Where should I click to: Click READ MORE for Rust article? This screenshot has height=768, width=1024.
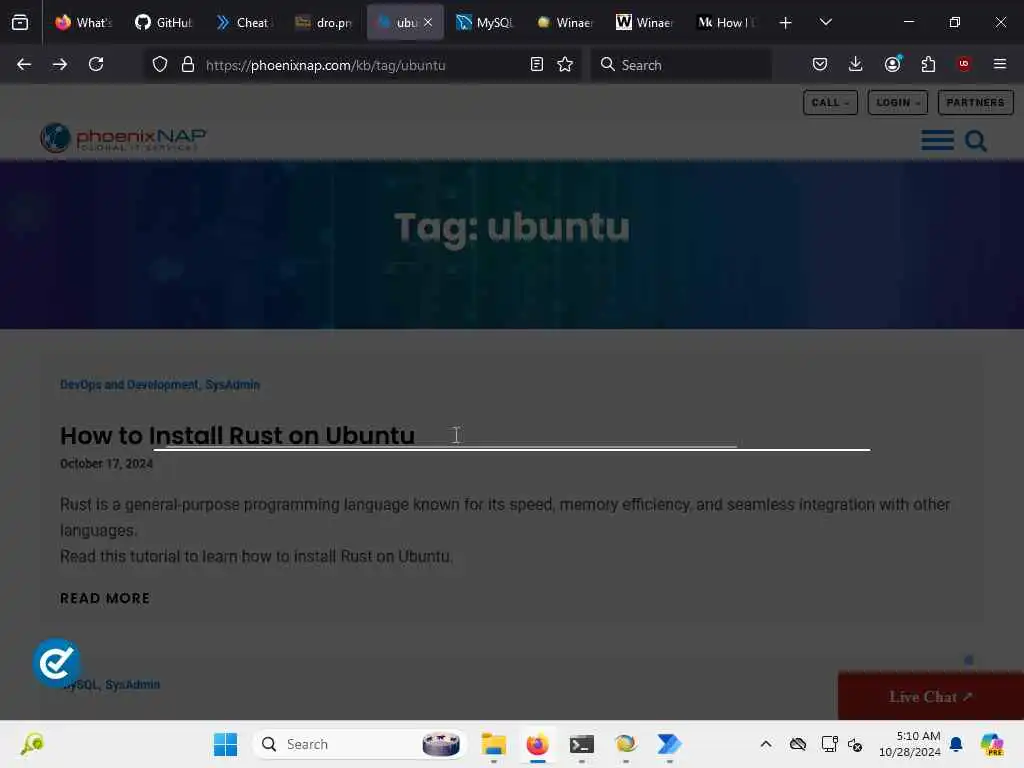105,598
